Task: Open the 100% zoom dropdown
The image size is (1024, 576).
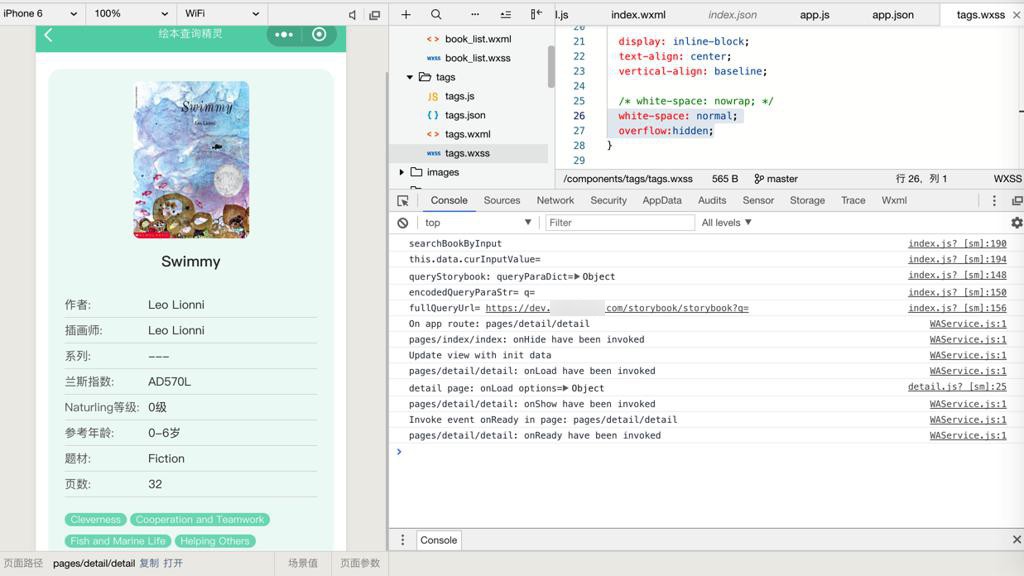Action: point(131,14)
